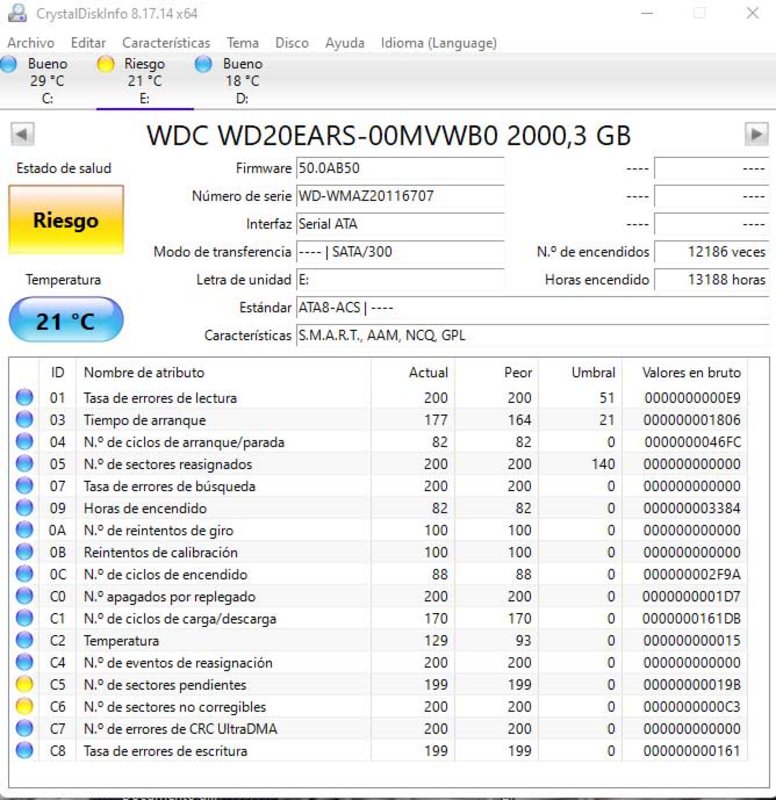Select the Bueno 18 °C drive D: tab
The width and height of the screenshot is (776, 800).
tap(242, 81)
